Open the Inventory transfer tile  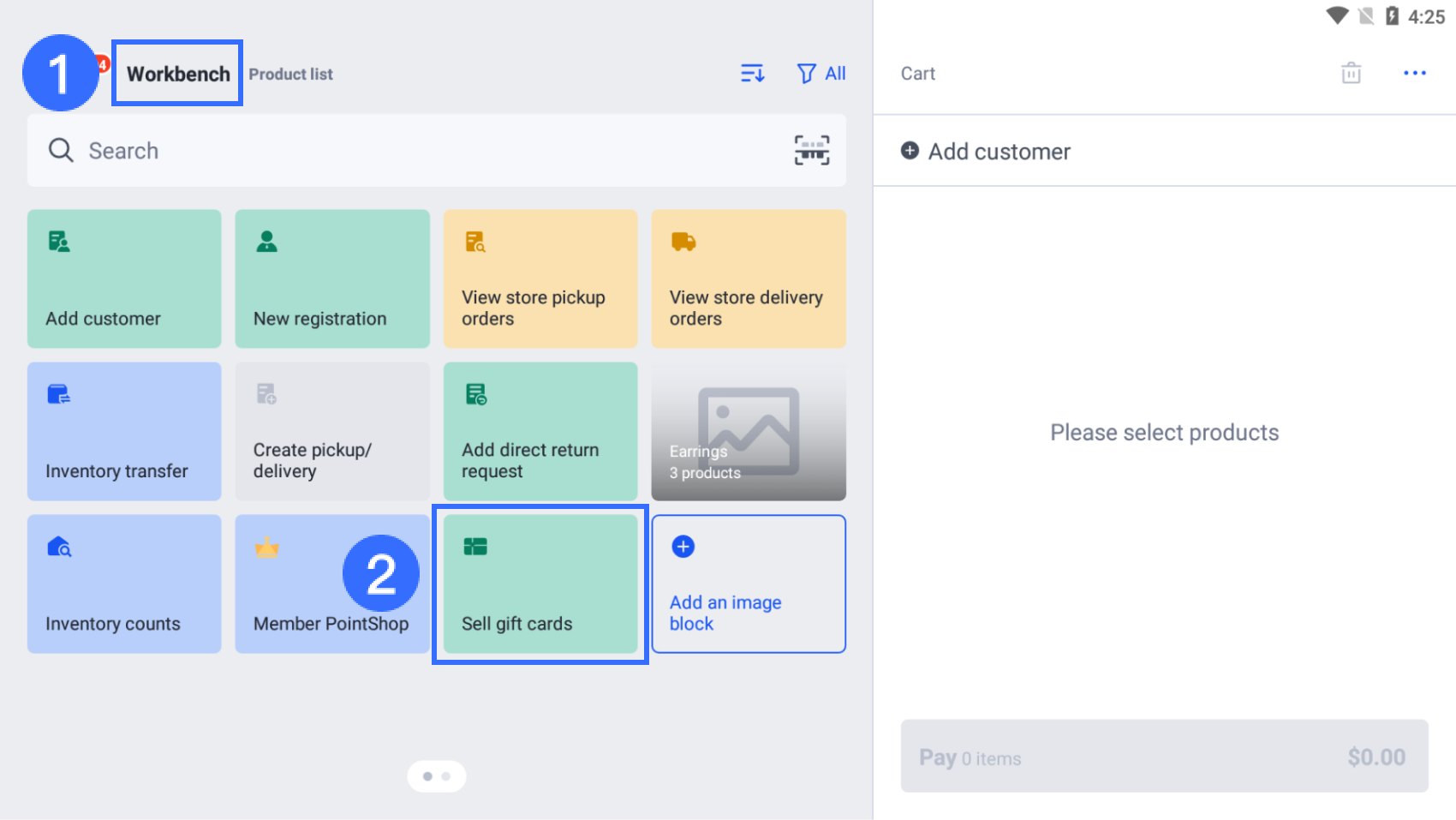[124, 431]
